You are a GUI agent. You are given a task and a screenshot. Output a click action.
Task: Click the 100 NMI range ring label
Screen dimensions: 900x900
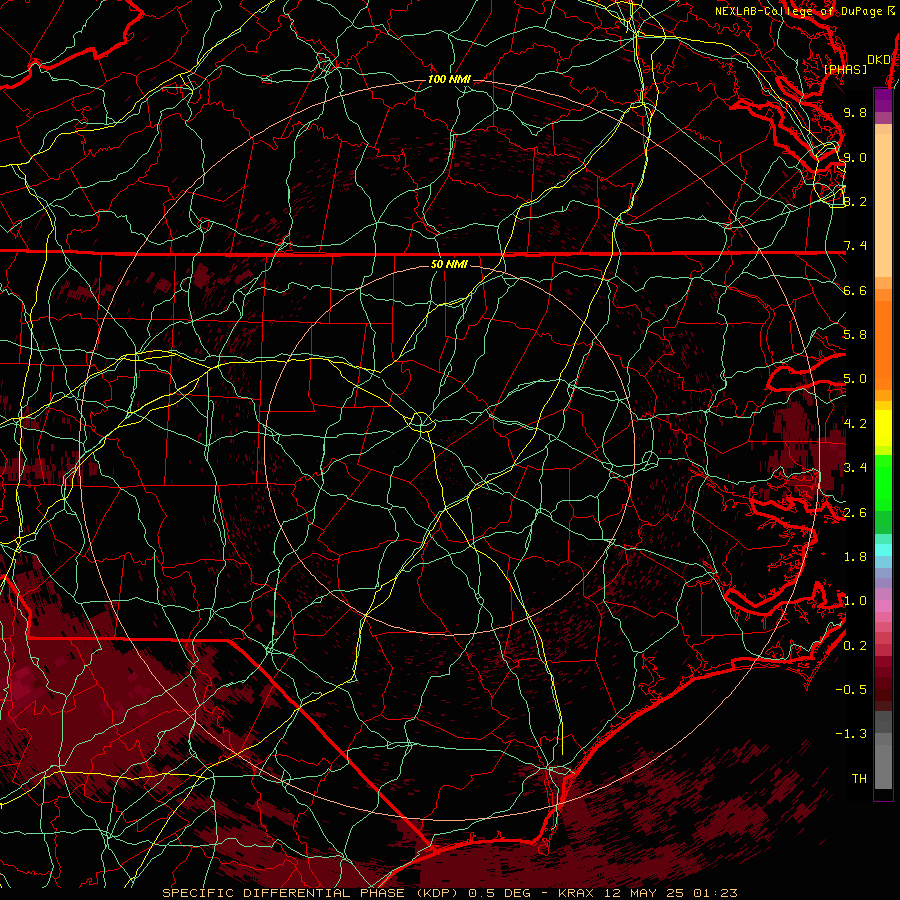click(449, 79)
